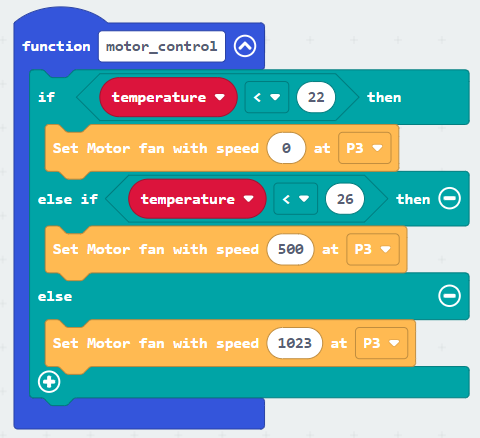480x438 pixels.
Task: Change the less-than operator in the if condition
Action: (x=267, y=97)
